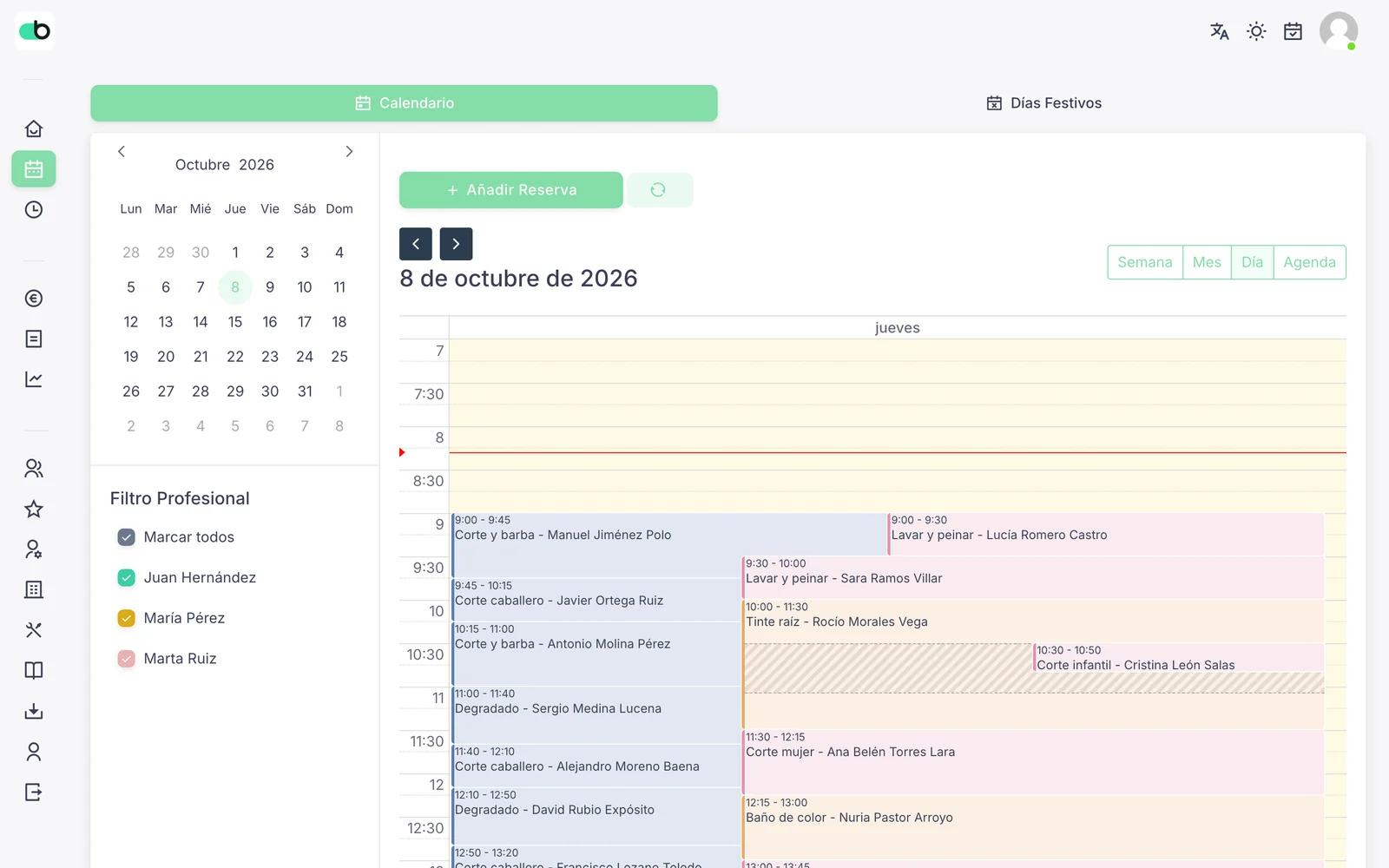This screenshot has height=868, width=1389.
Task: Open Ana Belén Torres Lara appointment
Action: click(x=1033, y=762)
